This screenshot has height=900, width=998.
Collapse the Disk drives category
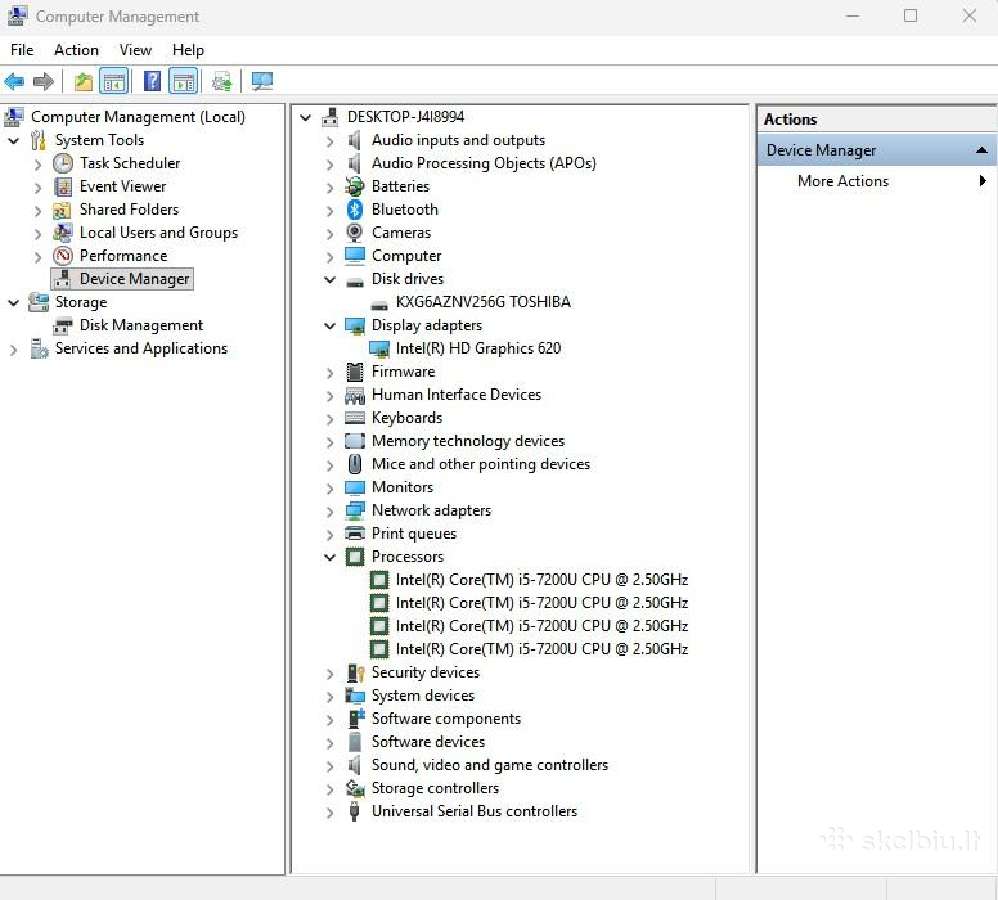coord(330,279)
